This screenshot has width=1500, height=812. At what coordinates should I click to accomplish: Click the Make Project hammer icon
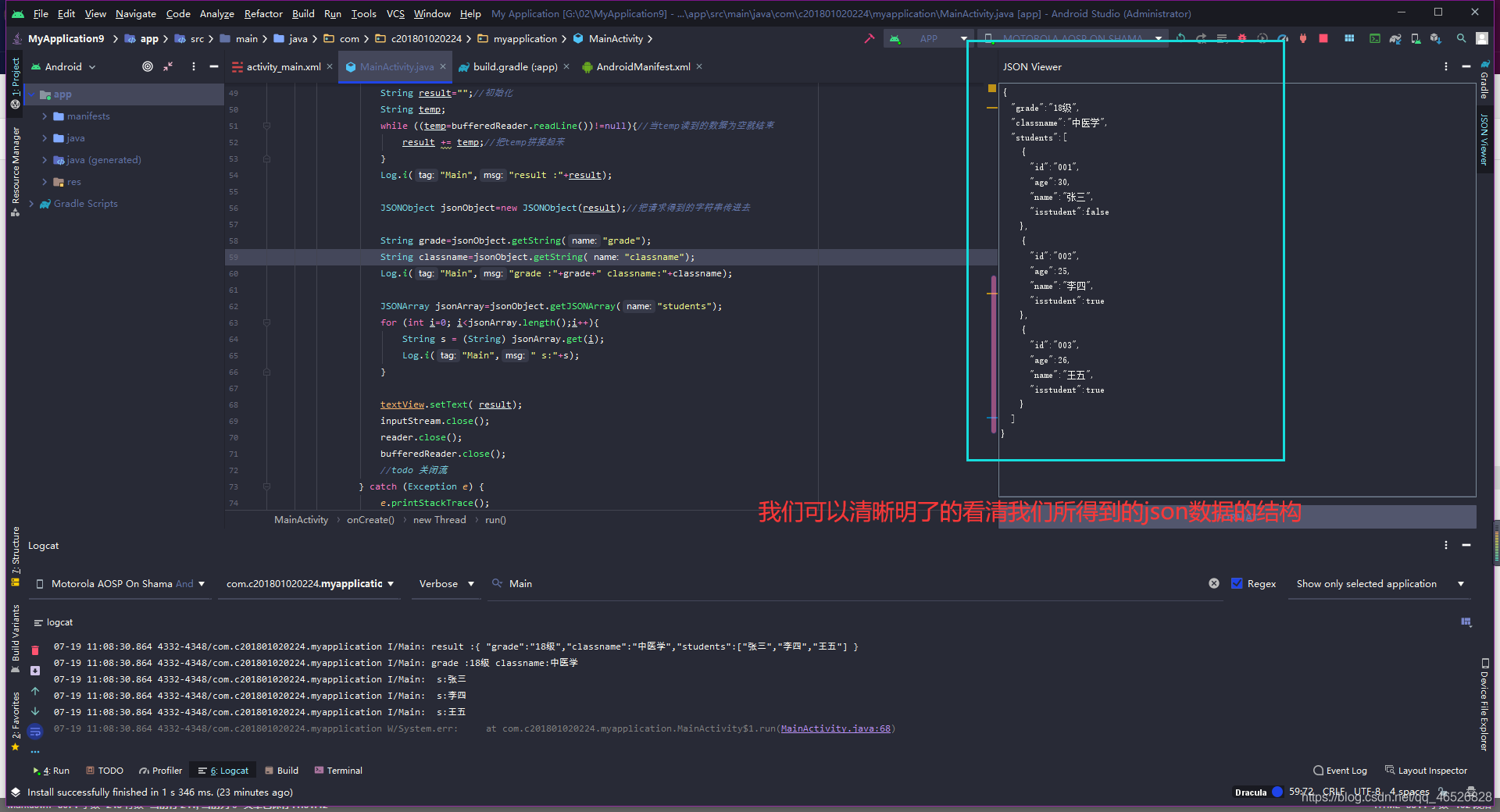pos(869,38)
